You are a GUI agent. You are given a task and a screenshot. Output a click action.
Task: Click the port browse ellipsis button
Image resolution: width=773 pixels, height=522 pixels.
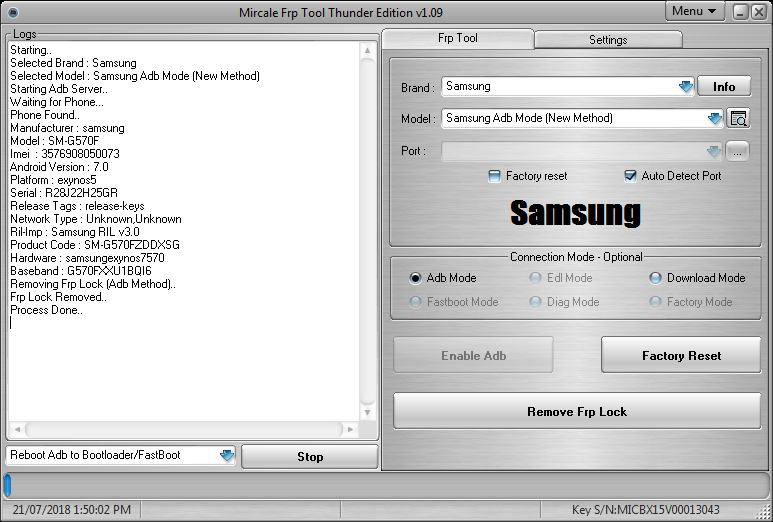[x=737, y=151]
